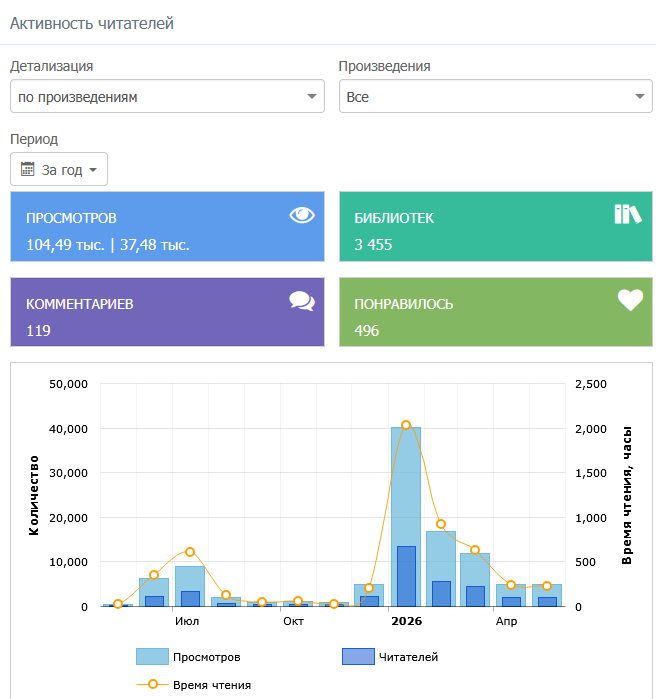Open the Детализация dropdown 'по произведениям'
Image resolution: width=656 pixels, height=699 pixels.
tap(167, 96)
